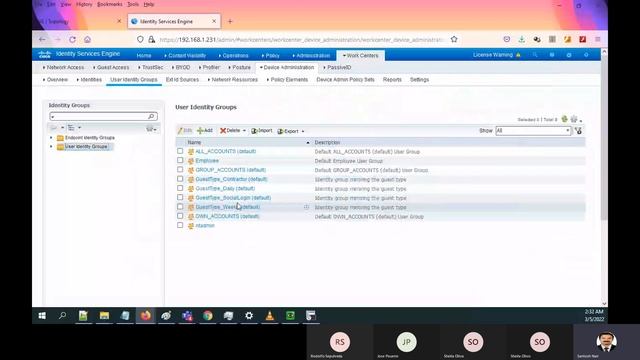Viewport: 640px width, 360px height.
Task: Open the Settings tab in Device Administration
Action: pyautogui.click(x=420, y=80)
